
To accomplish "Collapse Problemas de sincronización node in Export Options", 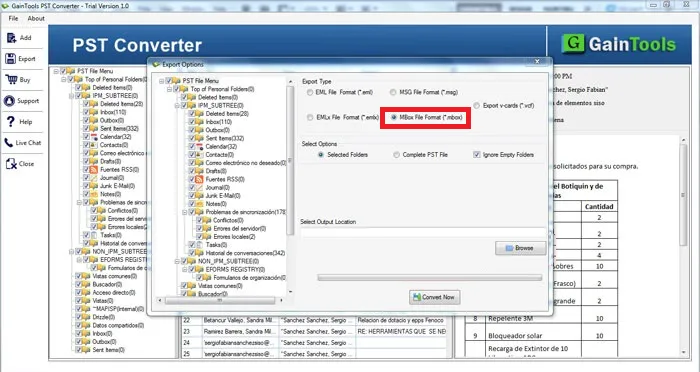I will [x=184, y=212].
